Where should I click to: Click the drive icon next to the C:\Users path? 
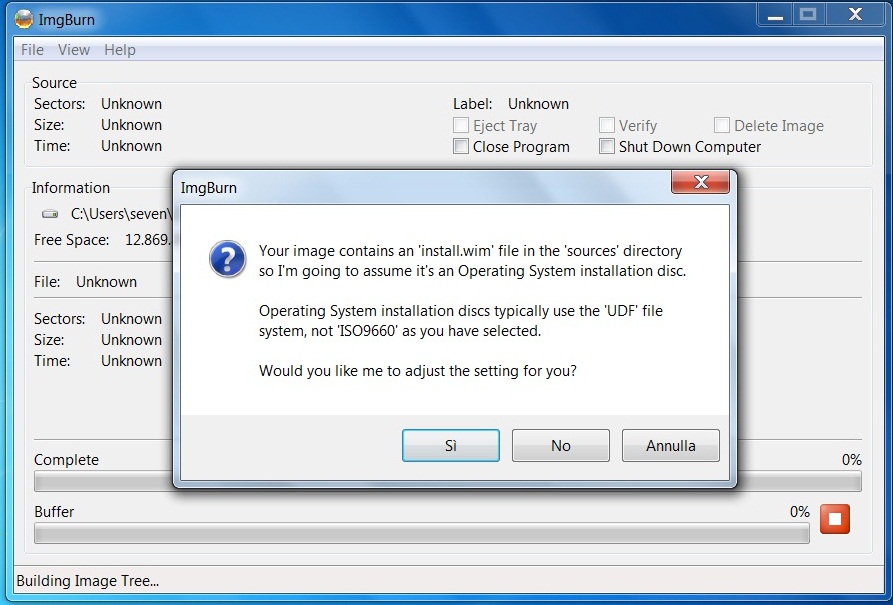click(50, 214)
